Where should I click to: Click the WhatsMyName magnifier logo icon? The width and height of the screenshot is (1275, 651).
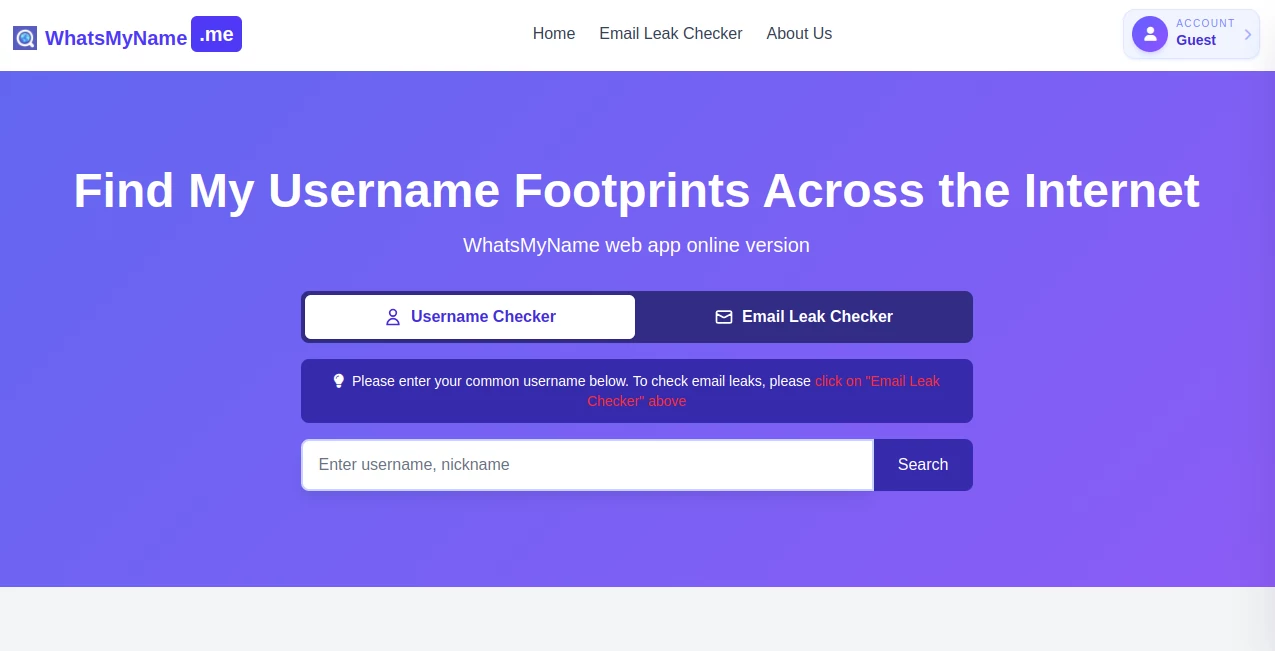point(25,38)
